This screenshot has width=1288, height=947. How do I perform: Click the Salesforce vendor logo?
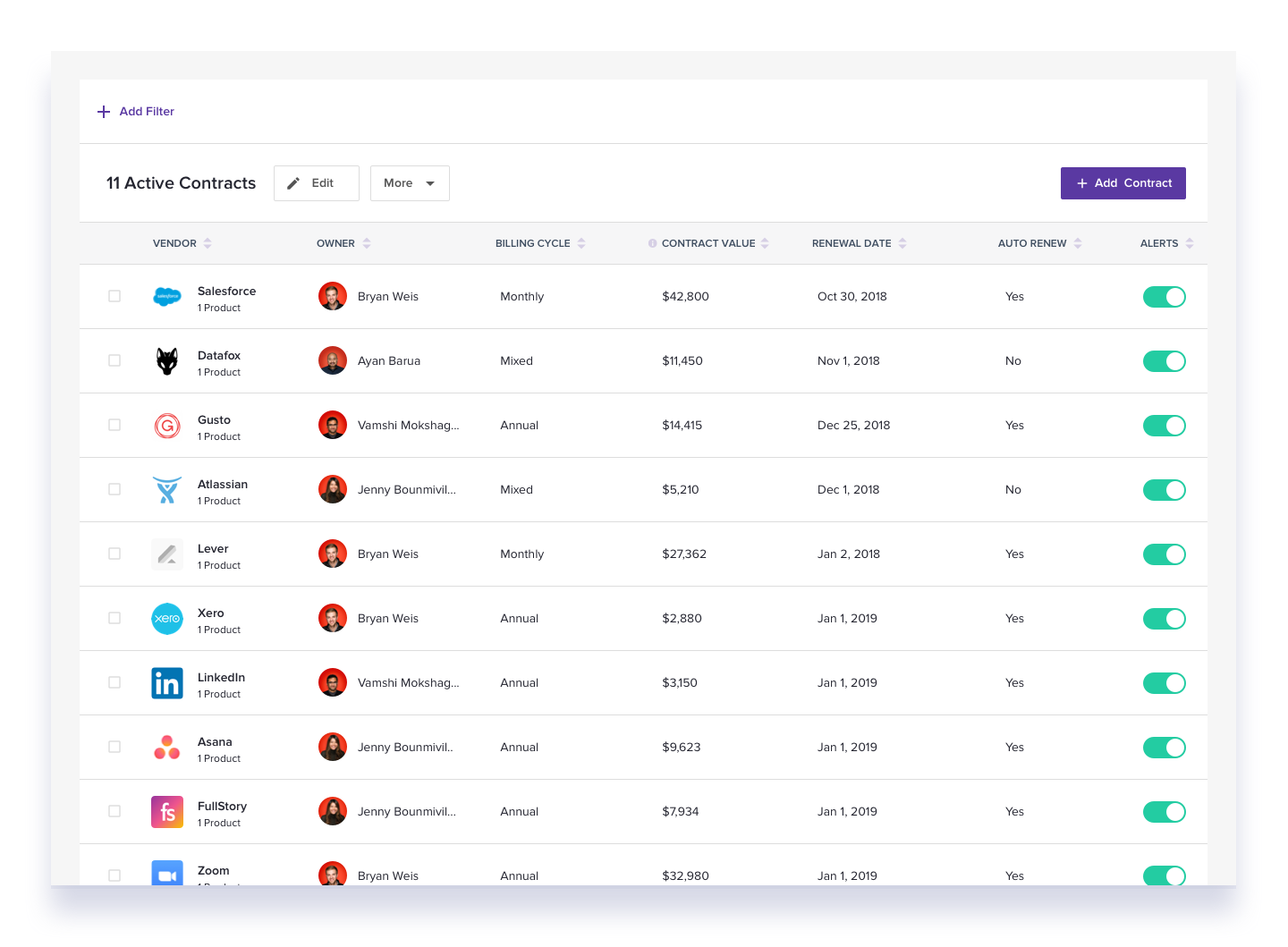click(x=167, y=297)
